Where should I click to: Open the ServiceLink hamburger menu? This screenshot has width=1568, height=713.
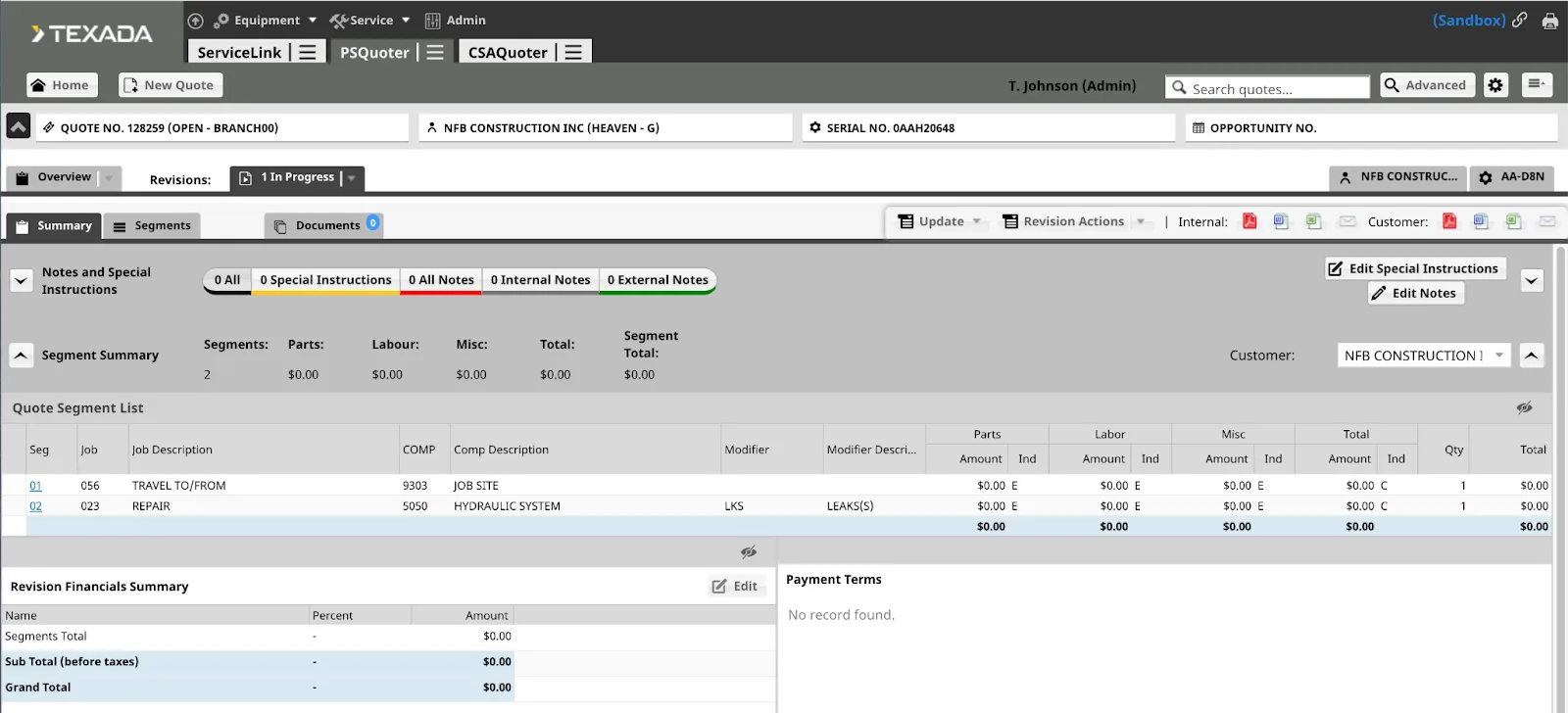pos(308,52)
